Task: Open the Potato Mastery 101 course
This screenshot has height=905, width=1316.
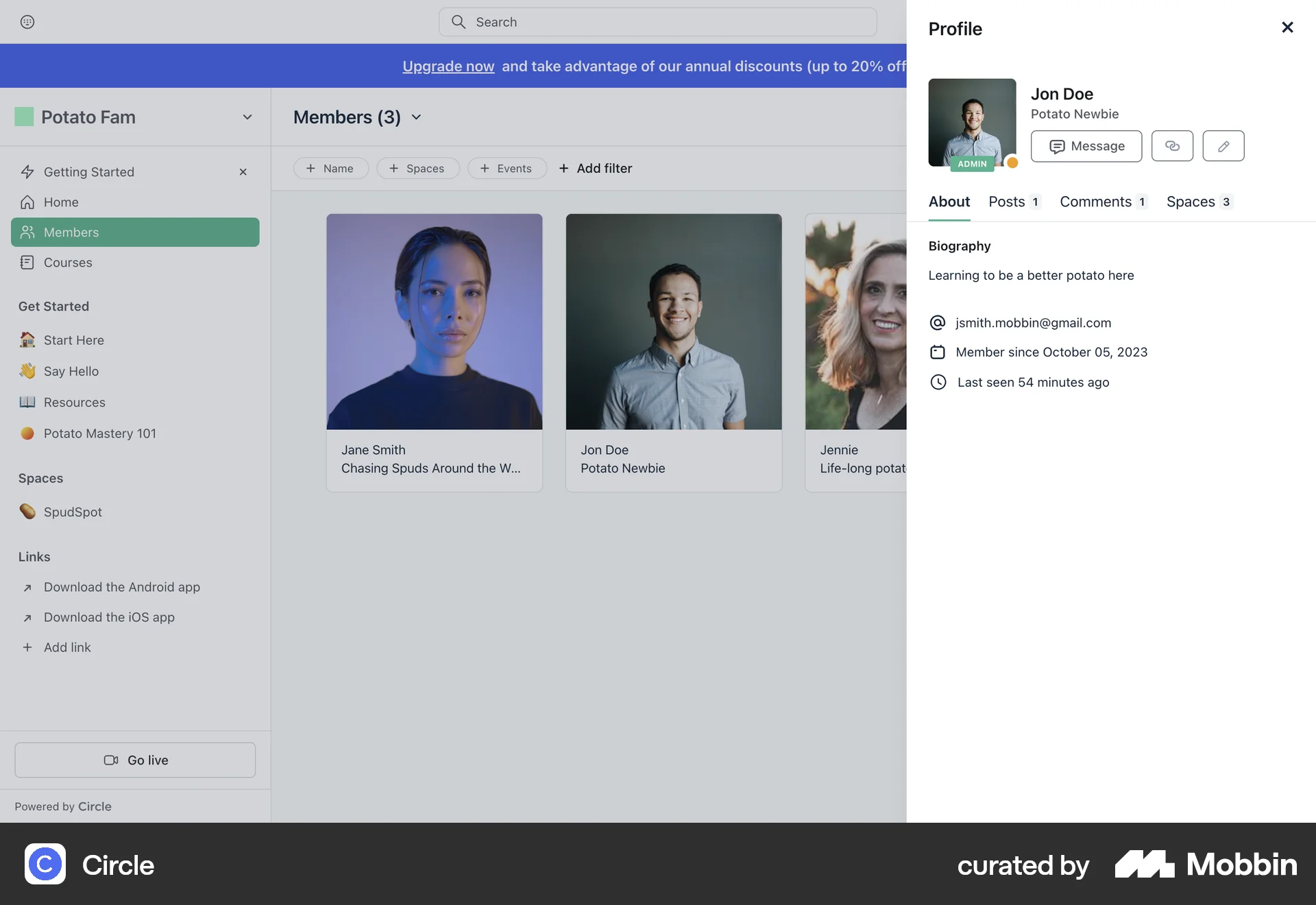Action: pyautogui.click(x=99, y=433)
